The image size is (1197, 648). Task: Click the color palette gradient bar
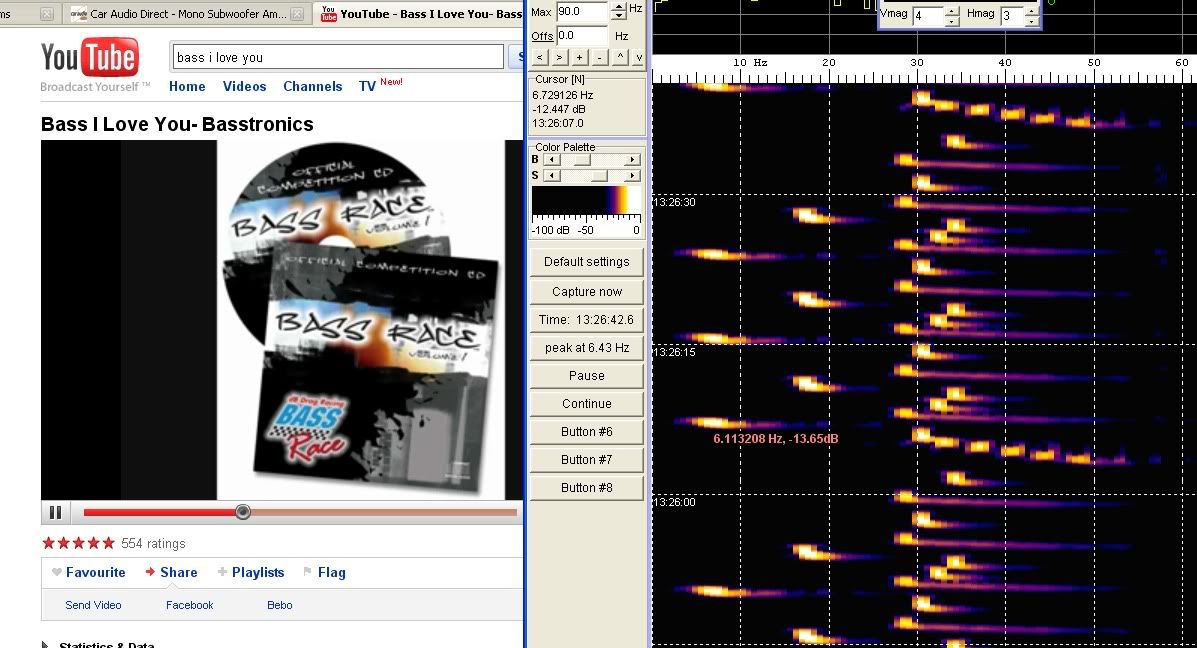pyautogui.click(x=586, y=201)
